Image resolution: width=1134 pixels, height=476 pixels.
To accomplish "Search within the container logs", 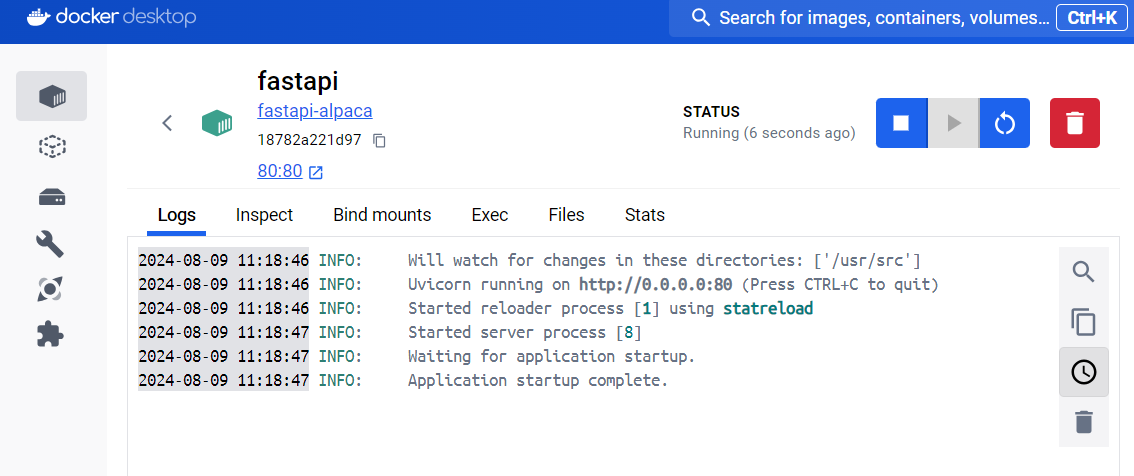I will [1083, 272].
